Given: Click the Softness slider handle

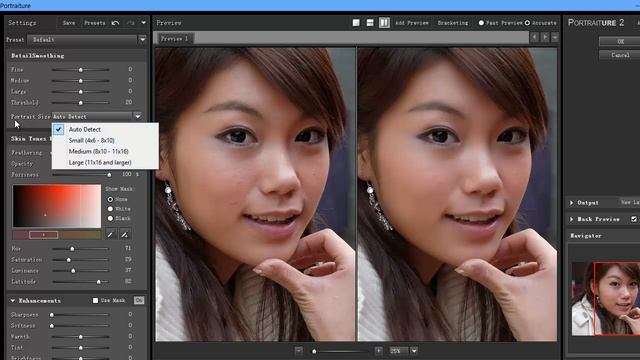Looking at the screenshot, I should (x=52, y=326).
